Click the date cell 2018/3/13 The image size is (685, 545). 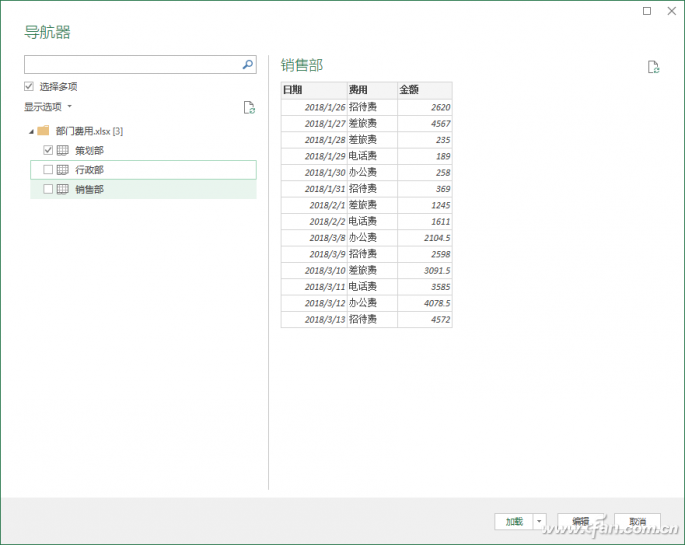click(x=314, y=319)
